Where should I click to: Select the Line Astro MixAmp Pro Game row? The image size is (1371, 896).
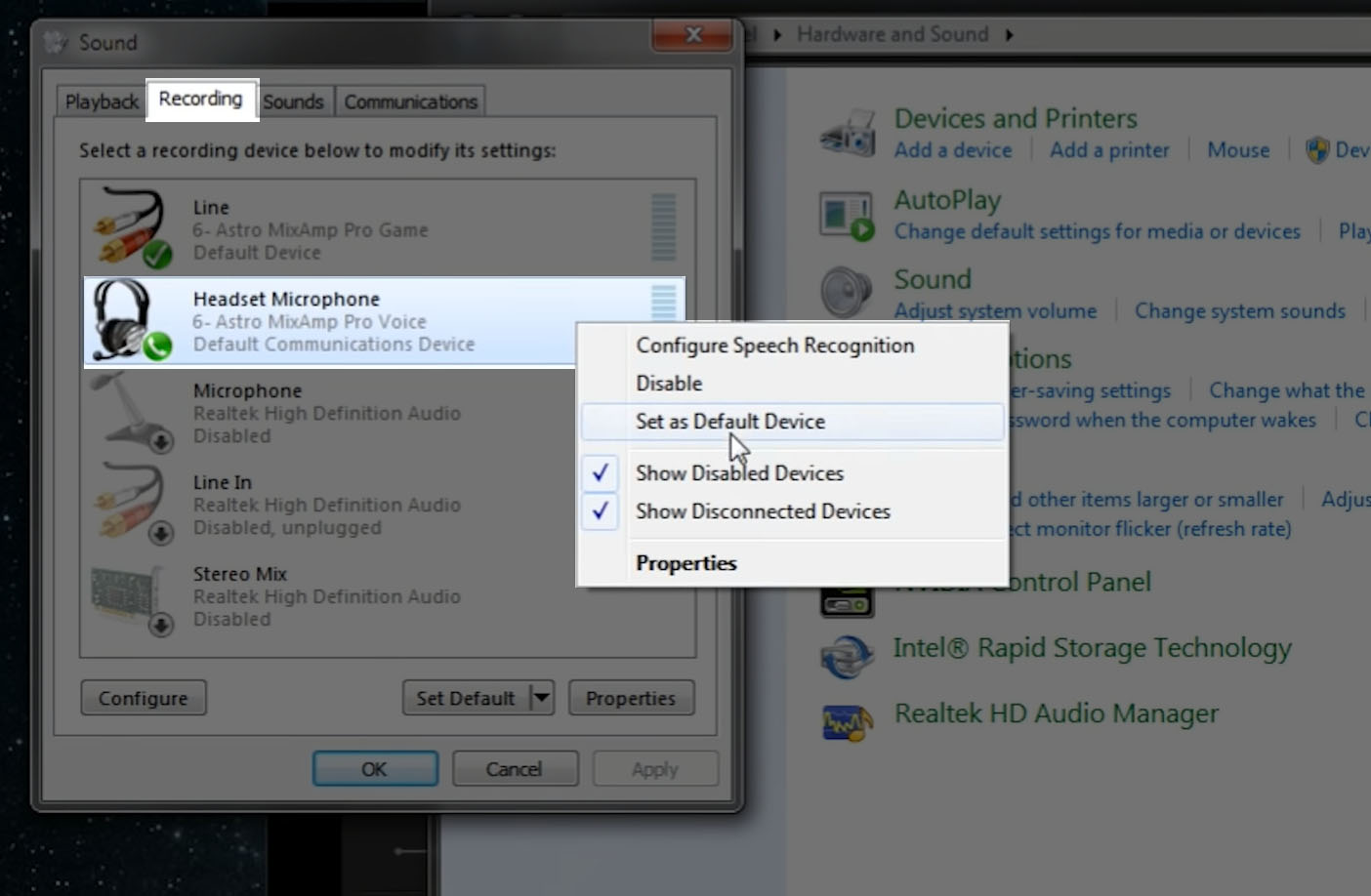[x=388, y=228]
